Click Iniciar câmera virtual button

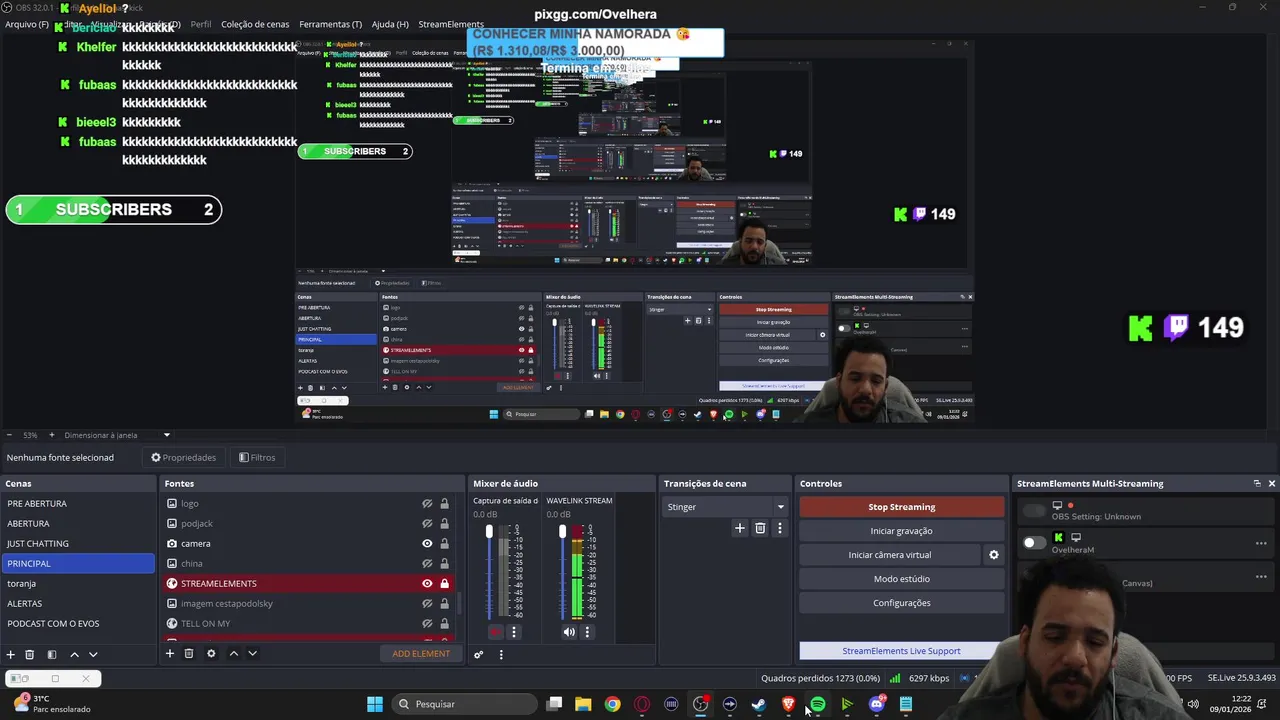click(890, 555)
